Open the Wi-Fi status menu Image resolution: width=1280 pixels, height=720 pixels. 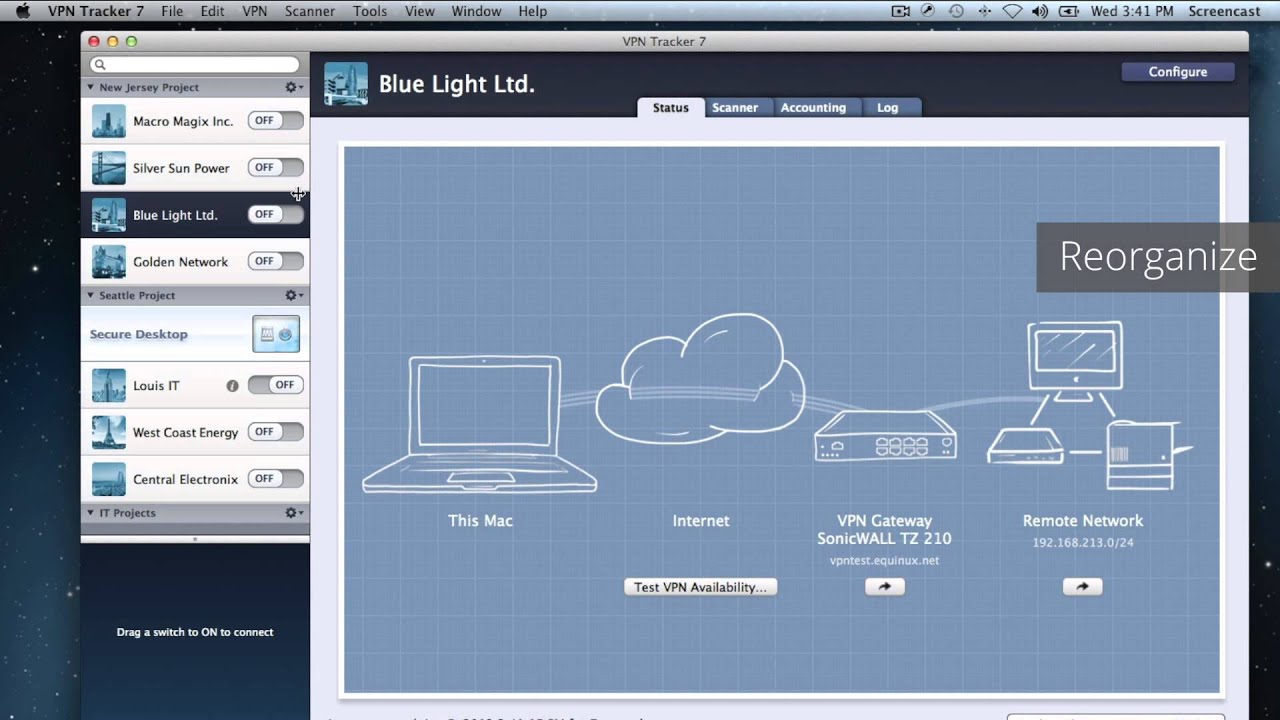tap(1012, 11)
